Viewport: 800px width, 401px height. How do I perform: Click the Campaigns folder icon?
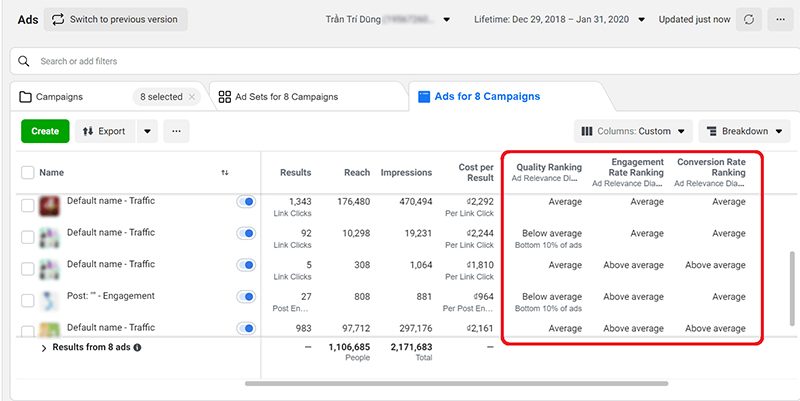point(25,97)
